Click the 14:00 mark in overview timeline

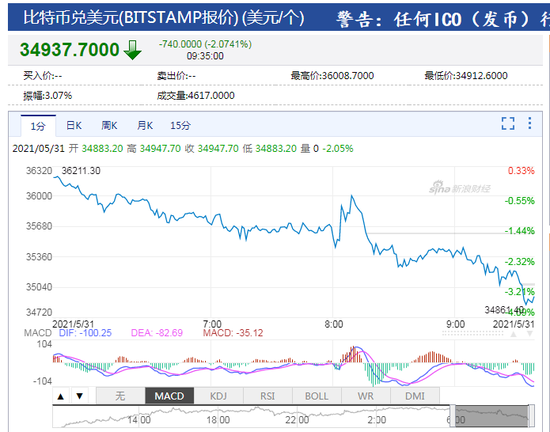139,420
